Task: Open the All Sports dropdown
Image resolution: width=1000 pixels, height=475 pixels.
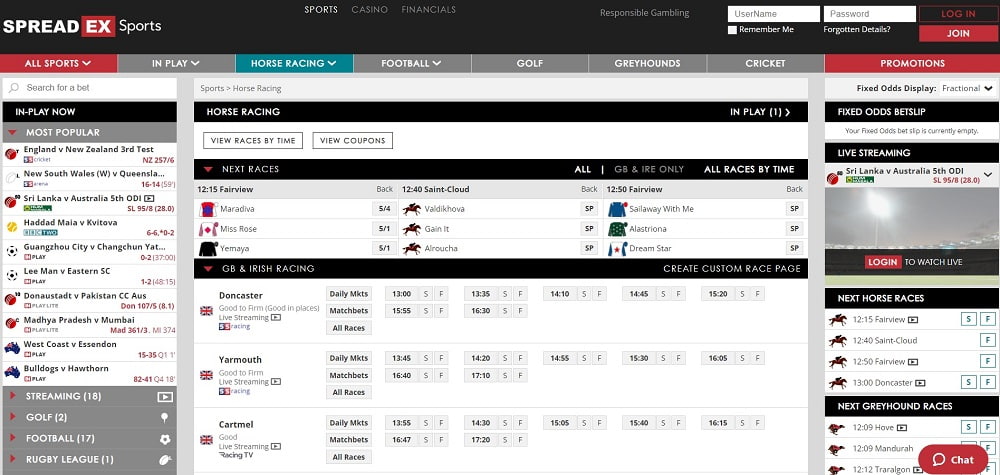Action: pyautogui.click(x=58, y=63)
